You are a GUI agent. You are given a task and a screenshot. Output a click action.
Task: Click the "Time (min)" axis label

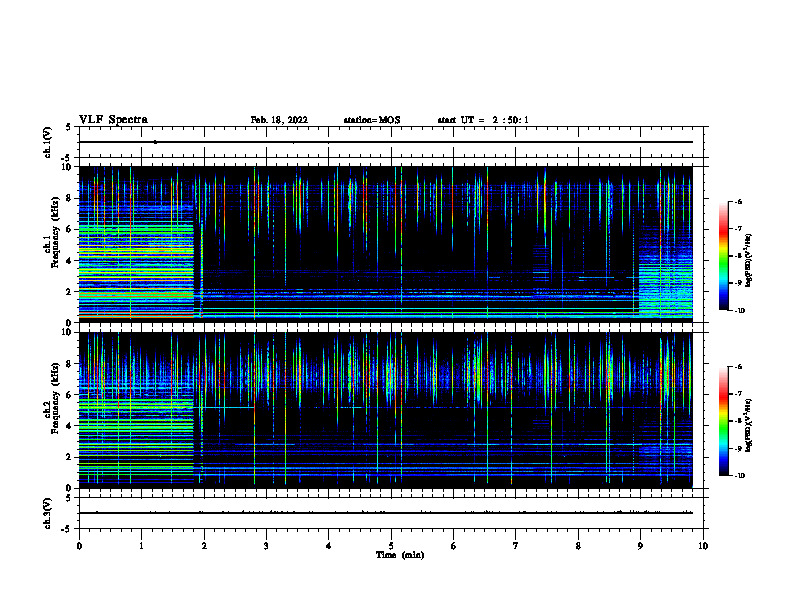coord(400,555)
